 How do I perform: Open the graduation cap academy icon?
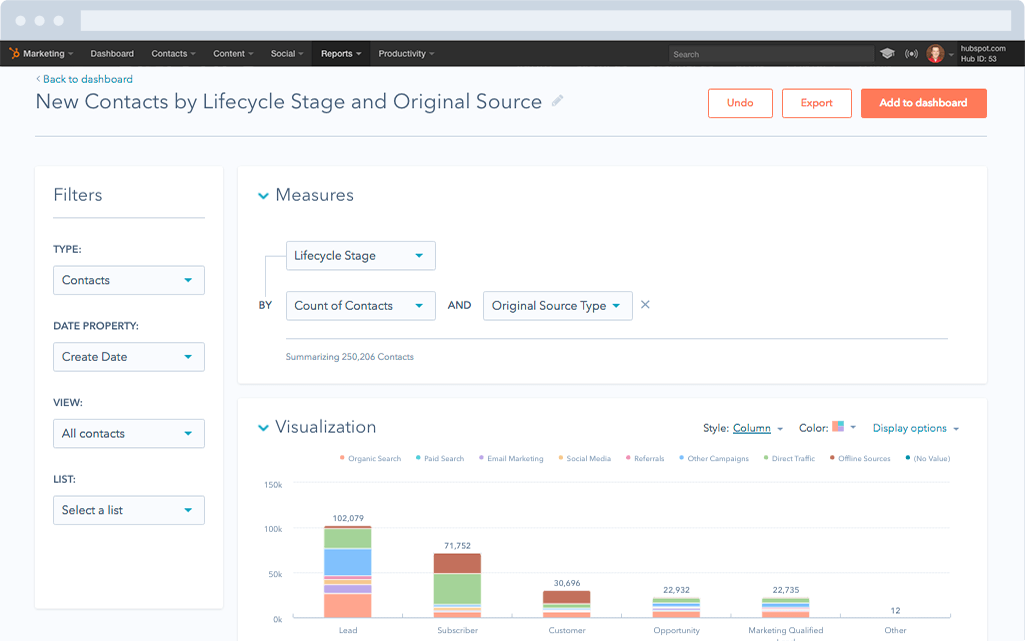coord(887,54)
